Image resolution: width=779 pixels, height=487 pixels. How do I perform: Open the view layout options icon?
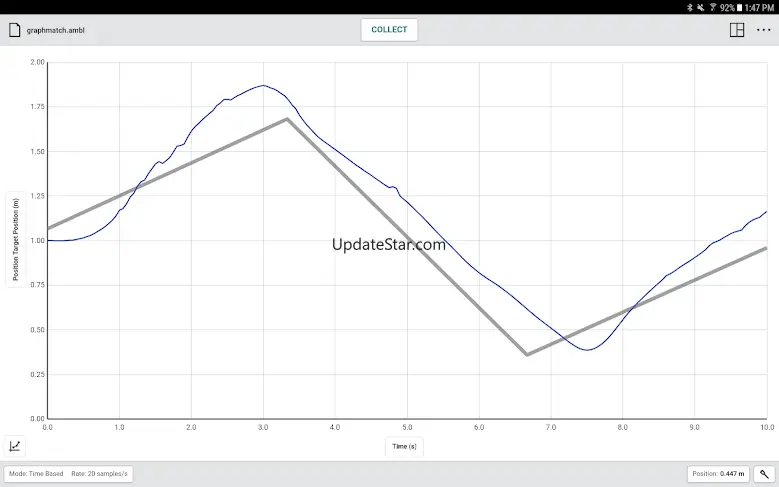[737, 30]
